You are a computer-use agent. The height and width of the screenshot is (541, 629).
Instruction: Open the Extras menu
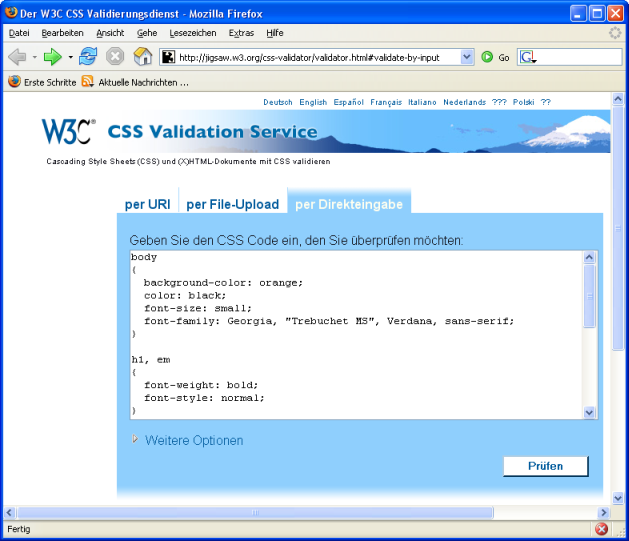coord(241,33)
